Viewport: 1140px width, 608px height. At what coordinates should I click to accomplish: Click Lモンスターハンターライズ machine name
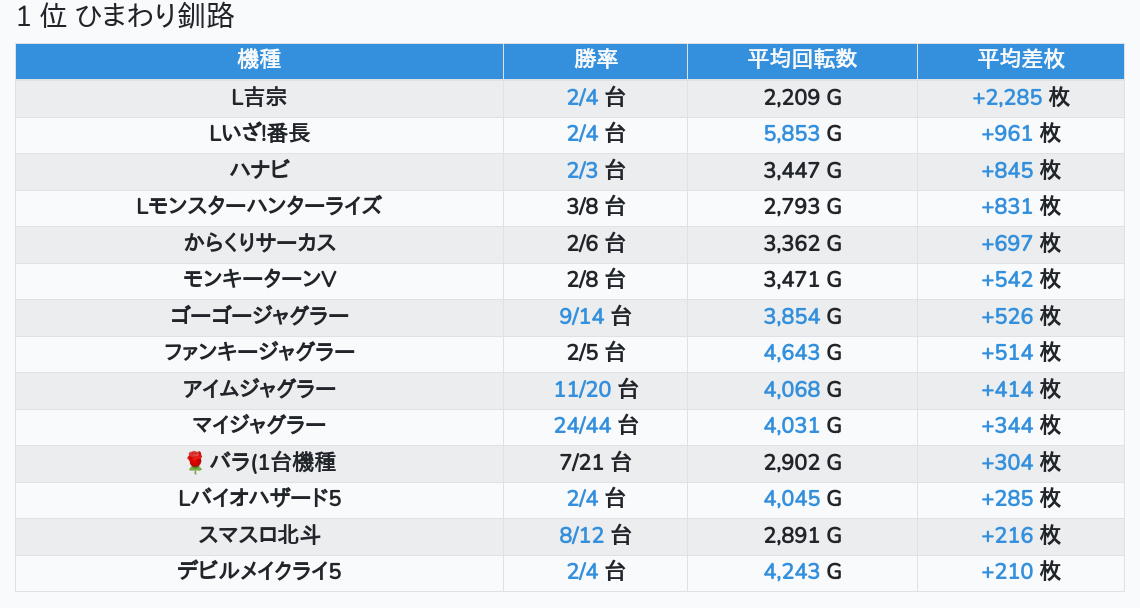pyautogui.click(x=260, y=207)
